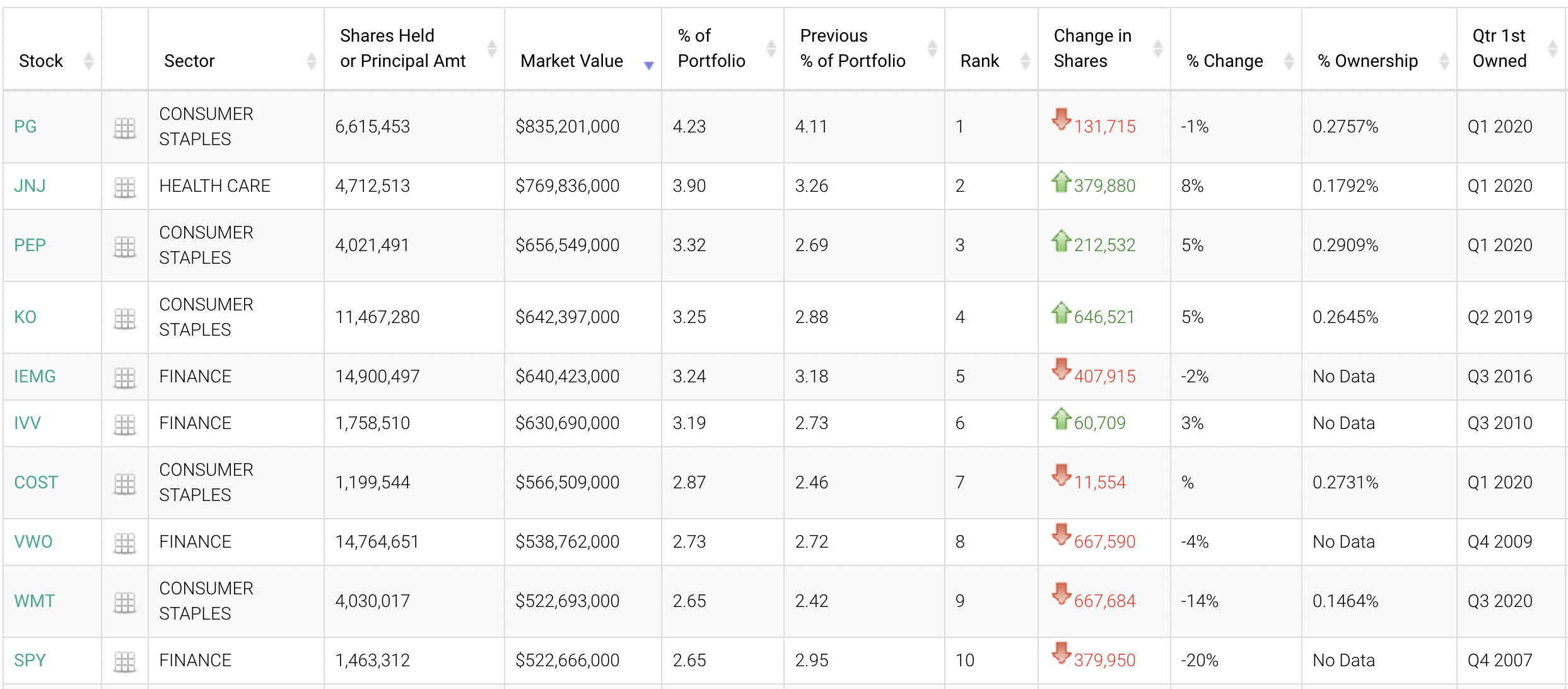
Task: Select the $640,423,000 market value cell
Action: [x=583, y=376]
